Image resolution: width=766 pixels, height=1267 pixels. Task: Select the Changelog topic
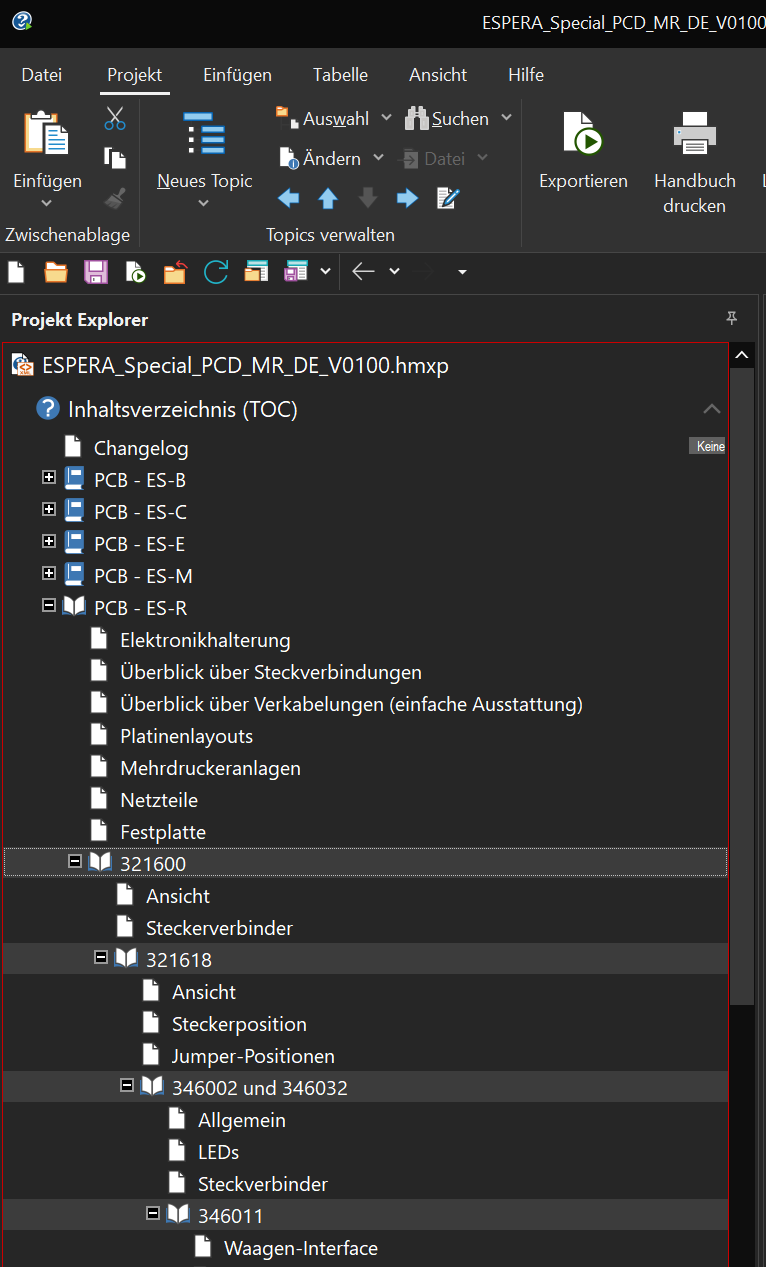[x=141, y=448]
